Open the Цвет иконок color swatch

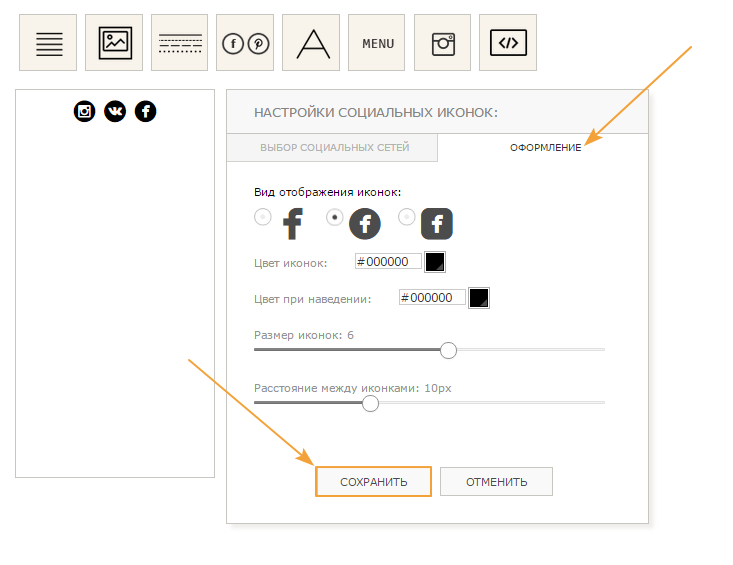tap(435, 262)
